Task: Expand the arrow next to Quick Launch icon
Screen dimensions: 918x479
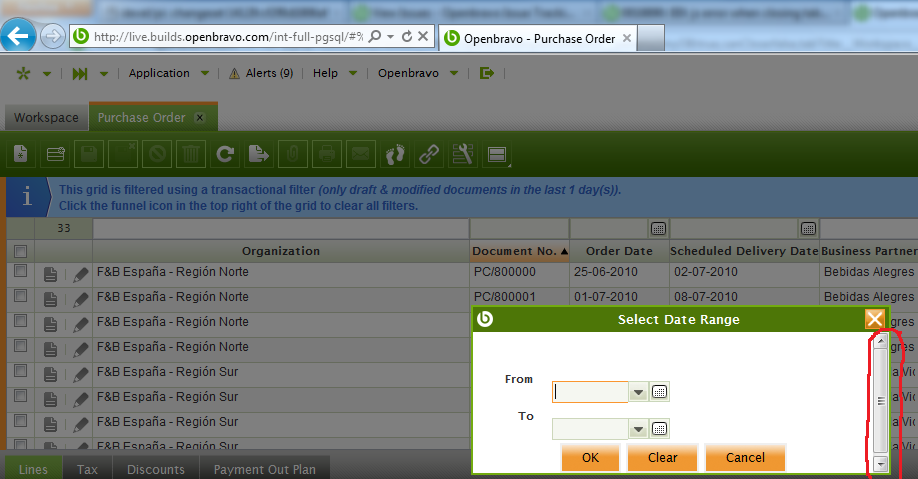Action: tap(104, 74)
